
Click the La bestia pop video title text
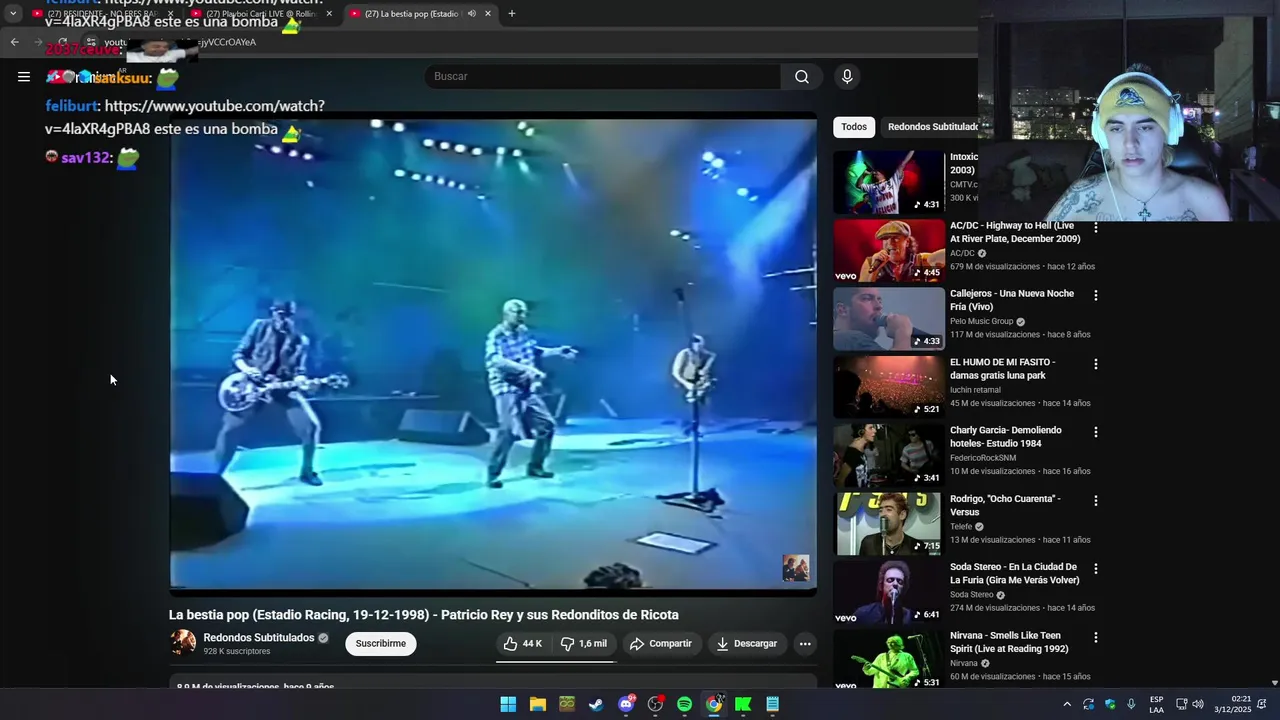tap(424, 615)
